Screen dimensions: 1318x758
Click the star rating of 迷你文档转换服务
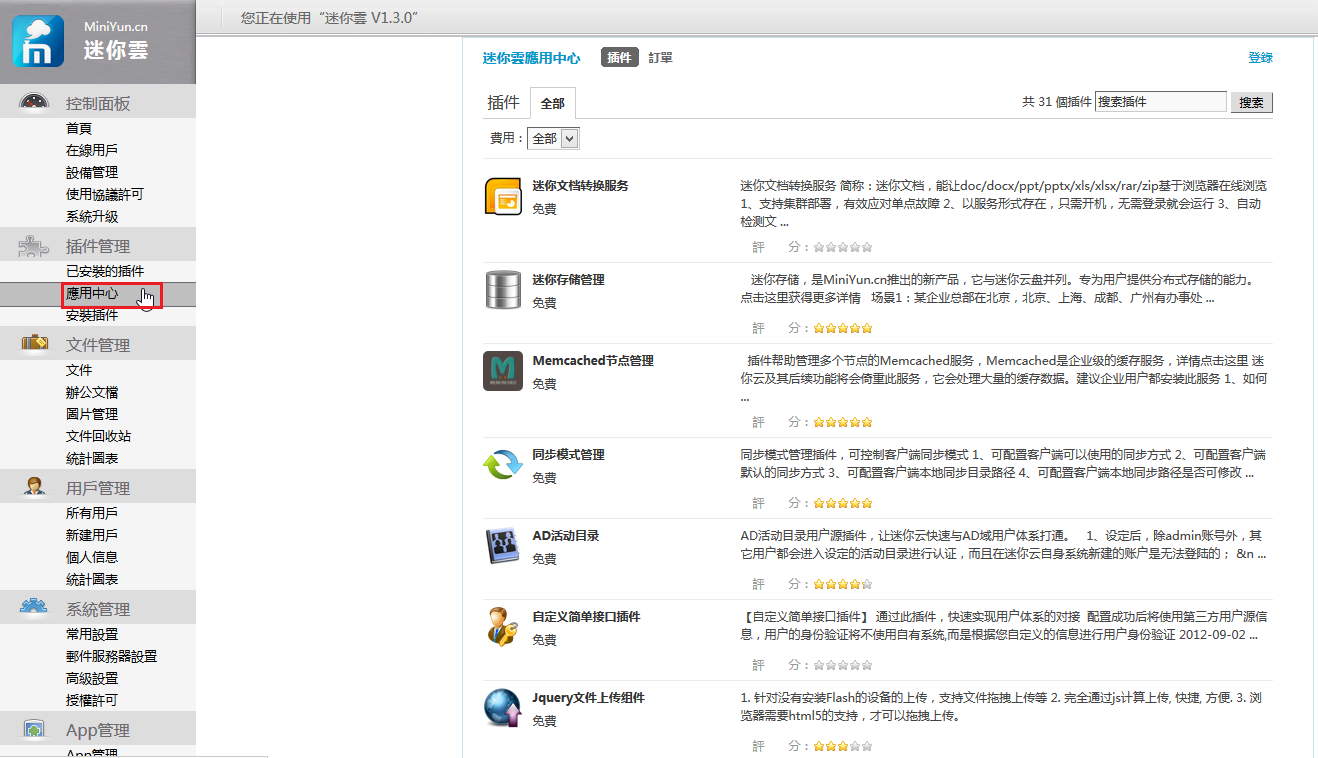click(x=843, y=246)
